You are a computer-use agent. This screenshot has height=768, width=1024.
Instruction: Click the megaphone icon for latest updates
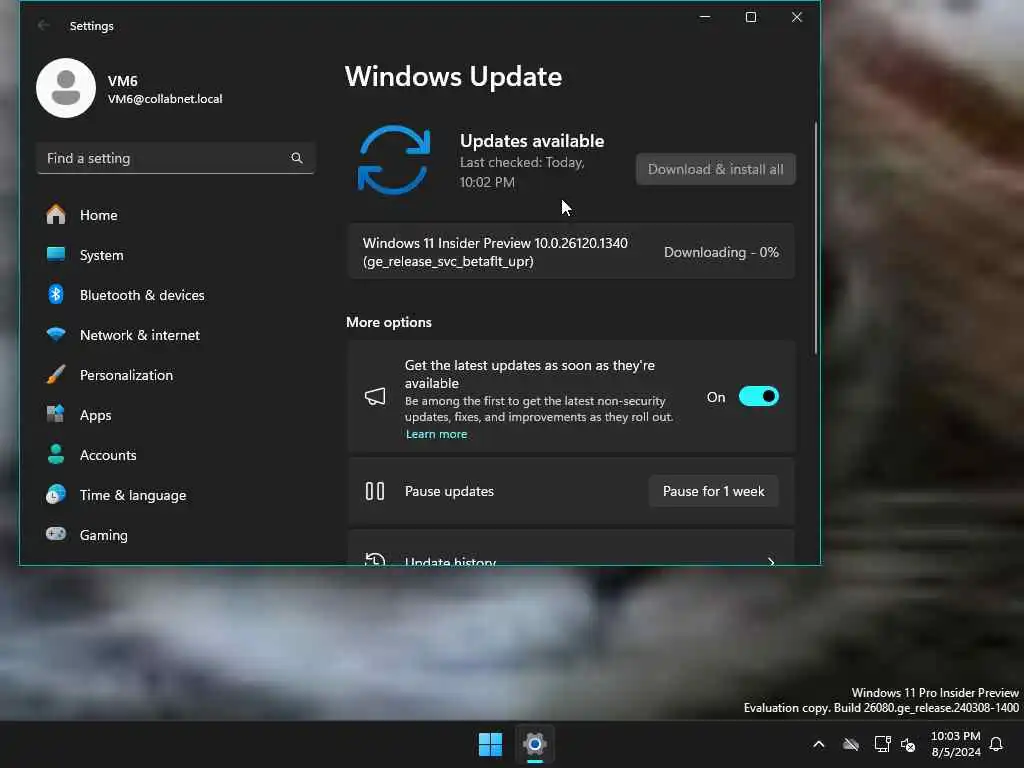[375, 396]
